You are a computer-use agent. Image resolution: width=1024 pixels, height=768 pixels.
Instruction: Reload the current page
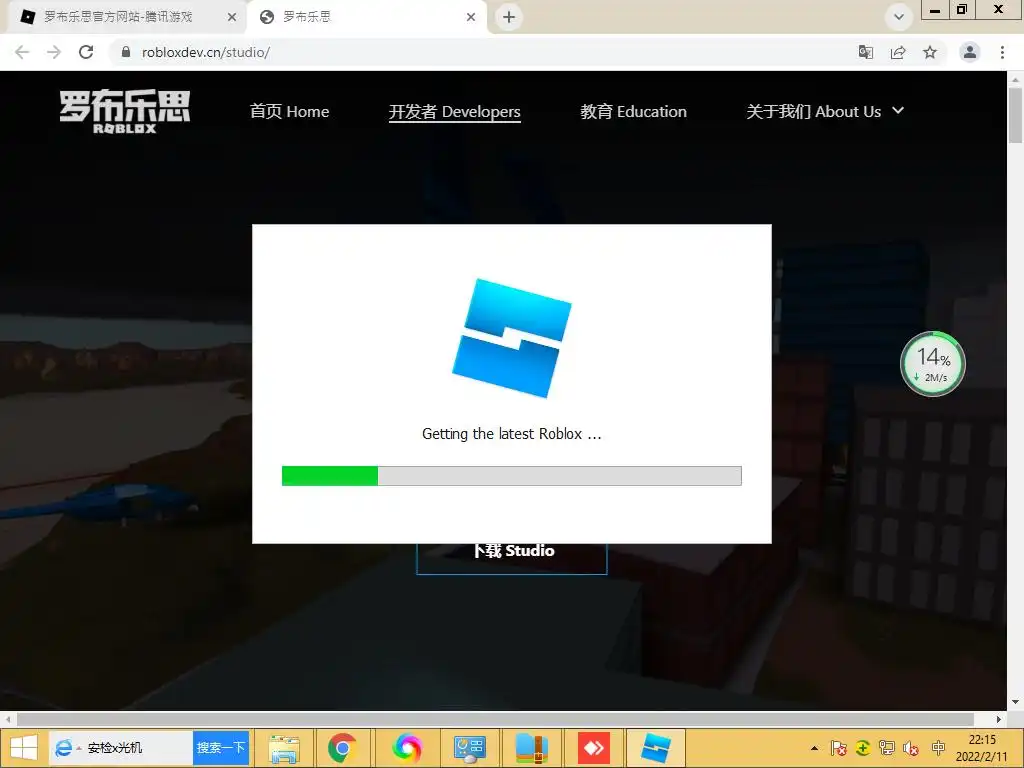click(x=86, y=52)
